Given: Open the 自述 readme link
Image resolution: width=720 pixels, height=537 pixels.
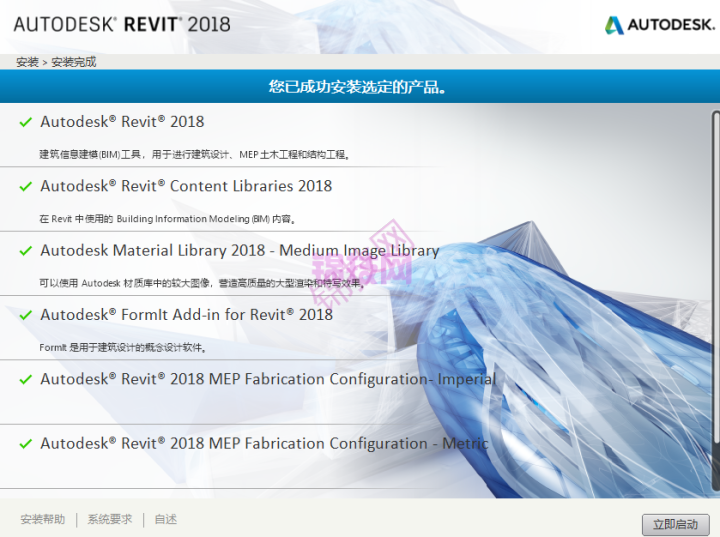Looking at the screenshot, I should (x=165, y=520).
